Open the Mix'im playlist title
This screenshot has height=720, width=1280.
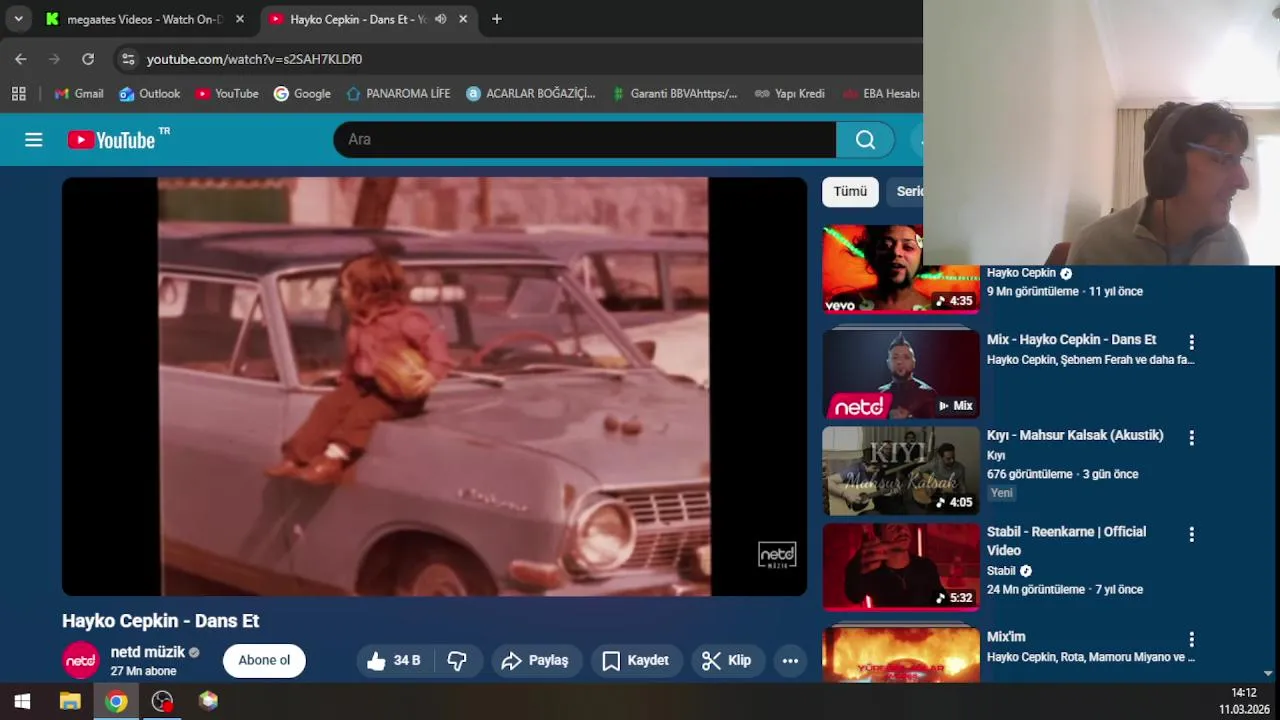pos(1006,636)
